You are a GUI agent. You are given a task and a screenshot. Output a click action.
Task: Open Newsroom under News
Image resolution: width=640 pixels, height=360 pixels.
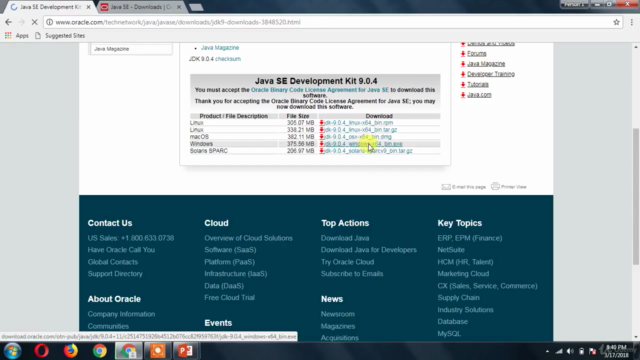(338, 314)
